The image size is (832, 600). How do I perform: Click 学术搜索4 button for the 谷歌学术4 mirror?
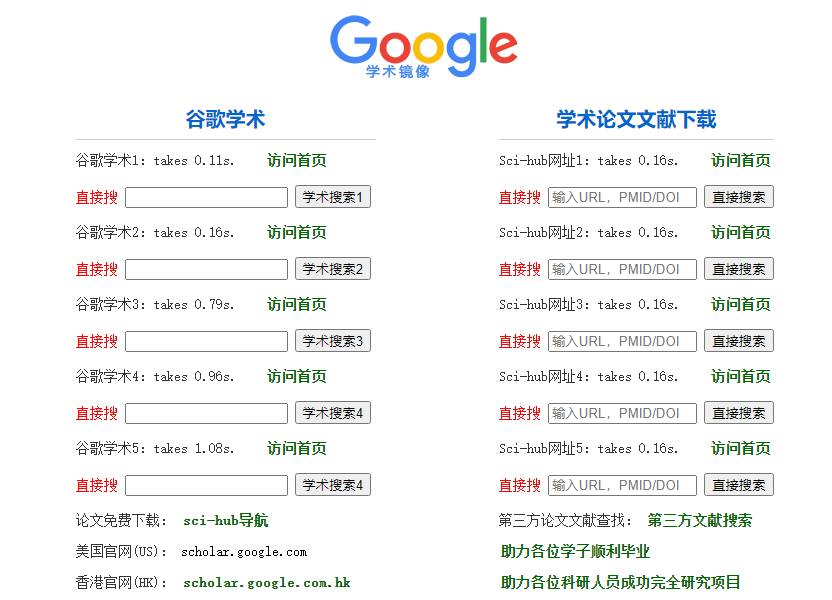pos(333,413)
